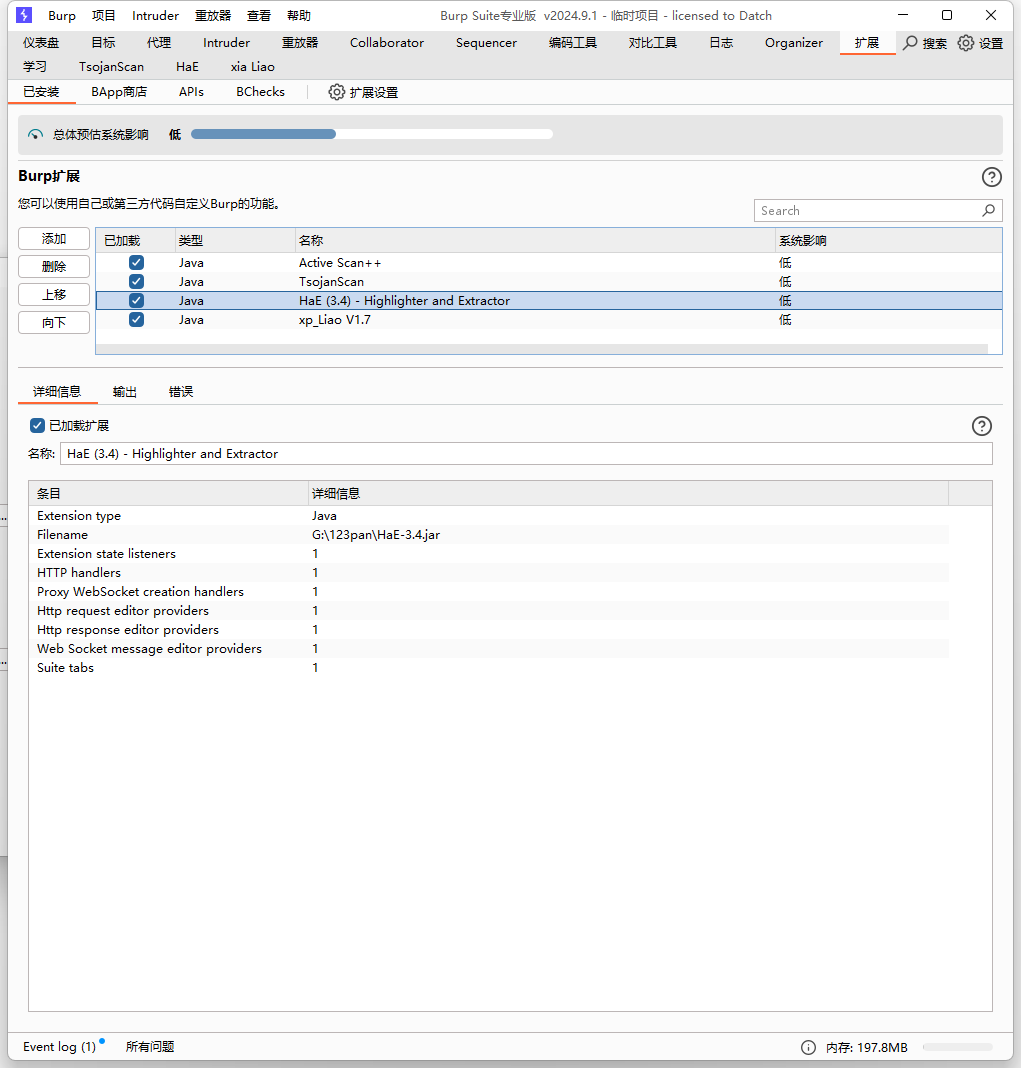Image resolution: width=1021 pixels, height=1068 pixels.
Task: Click the magnifier icon in Search box
Action: pyautogui.click(x=988, y=210)
